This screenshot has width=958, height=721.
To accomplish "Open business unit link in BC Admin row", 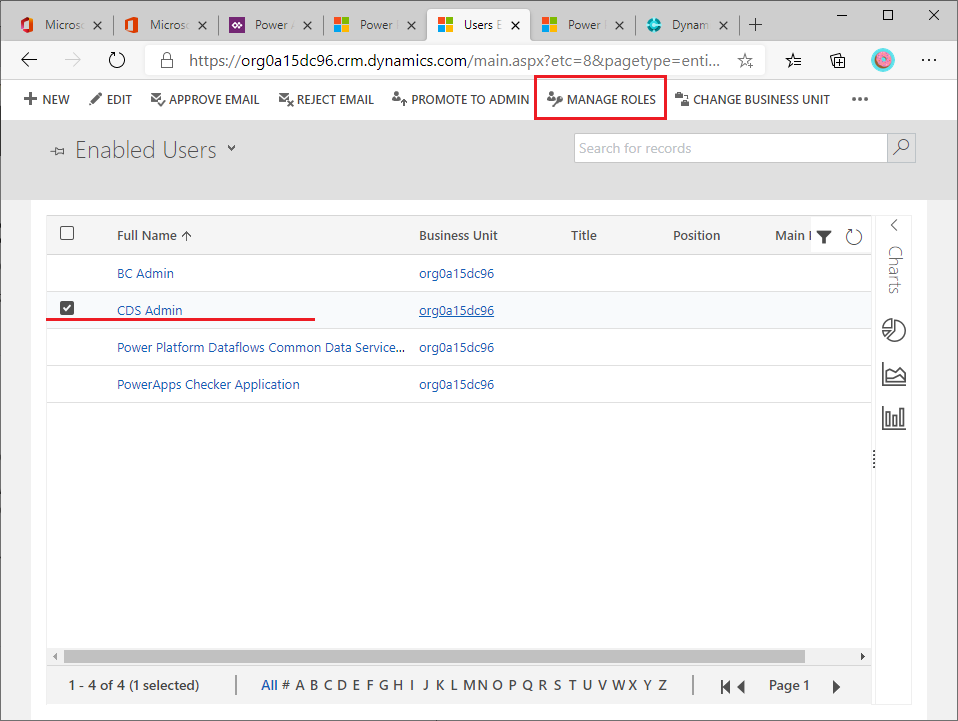I will [456, 274].
